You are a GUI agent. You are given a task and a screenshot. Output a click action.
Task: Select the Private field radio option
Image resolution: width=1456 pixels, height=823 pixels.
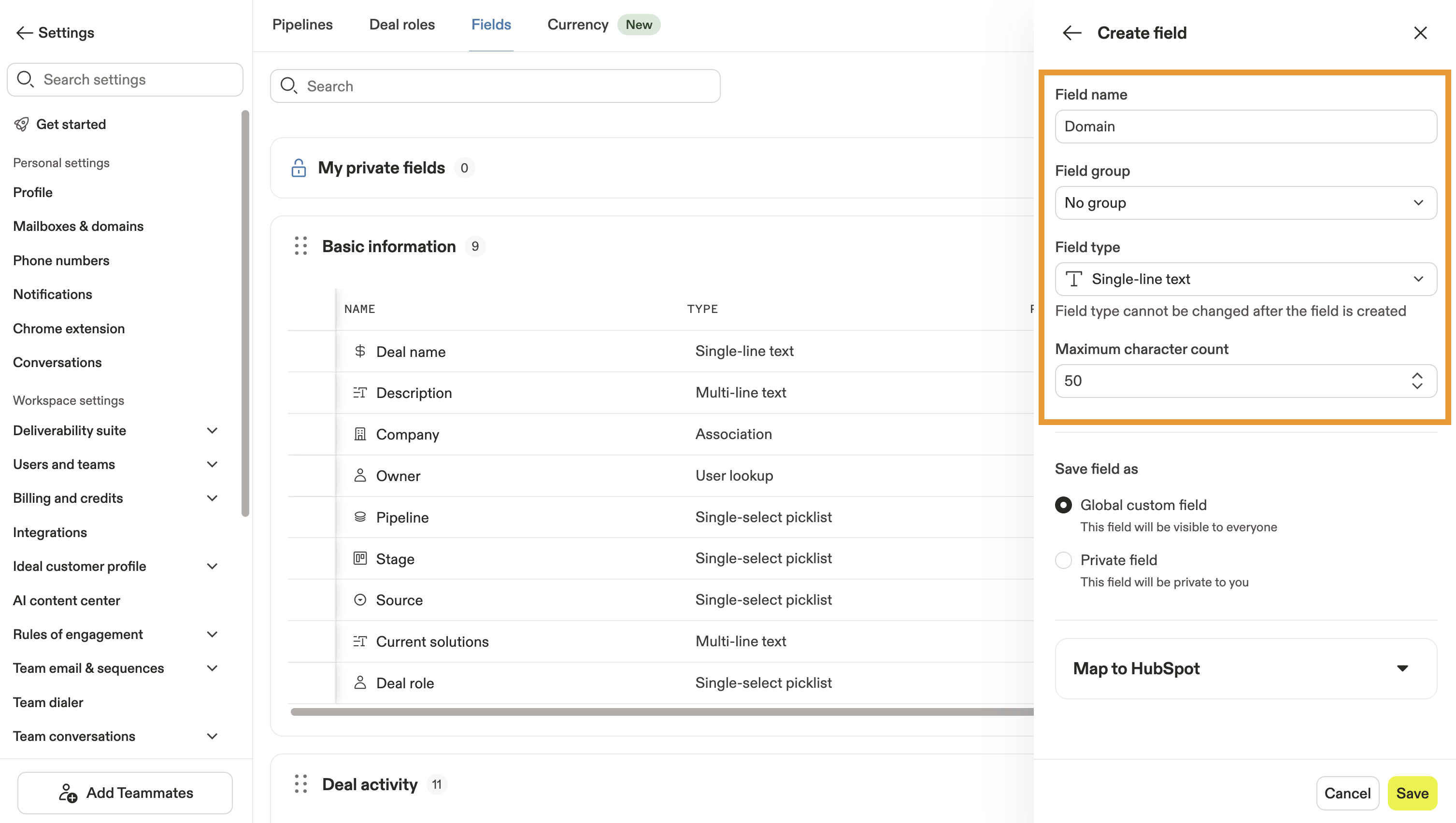click(x=1063, y=560)
